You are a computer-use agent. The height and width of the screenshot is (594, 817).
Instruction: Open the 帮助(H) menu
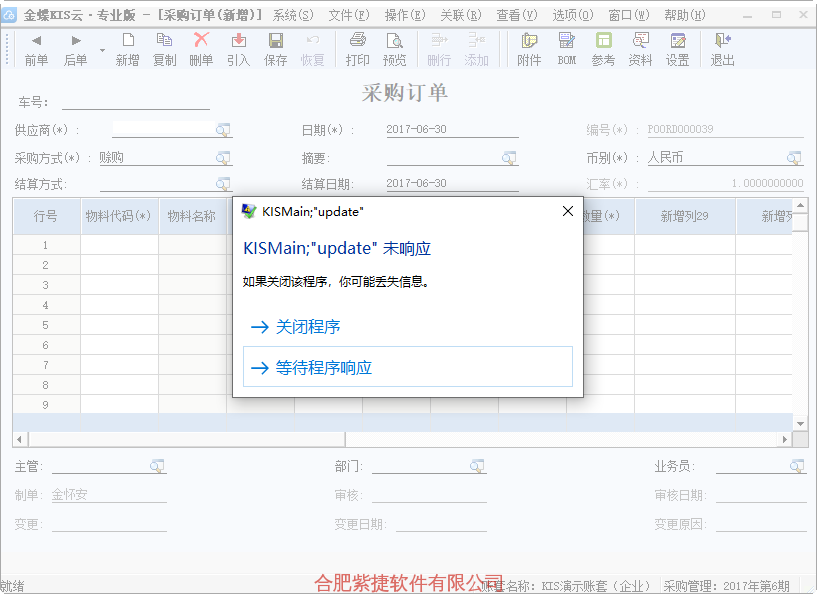pos(684,15)
